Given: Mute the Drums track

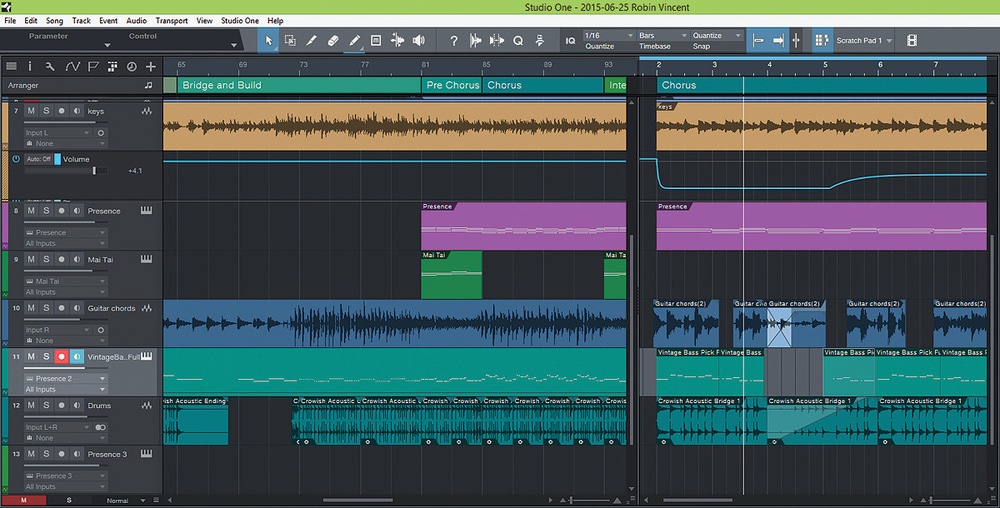Looking at the screenshot, I should click(x=30, y=406).
